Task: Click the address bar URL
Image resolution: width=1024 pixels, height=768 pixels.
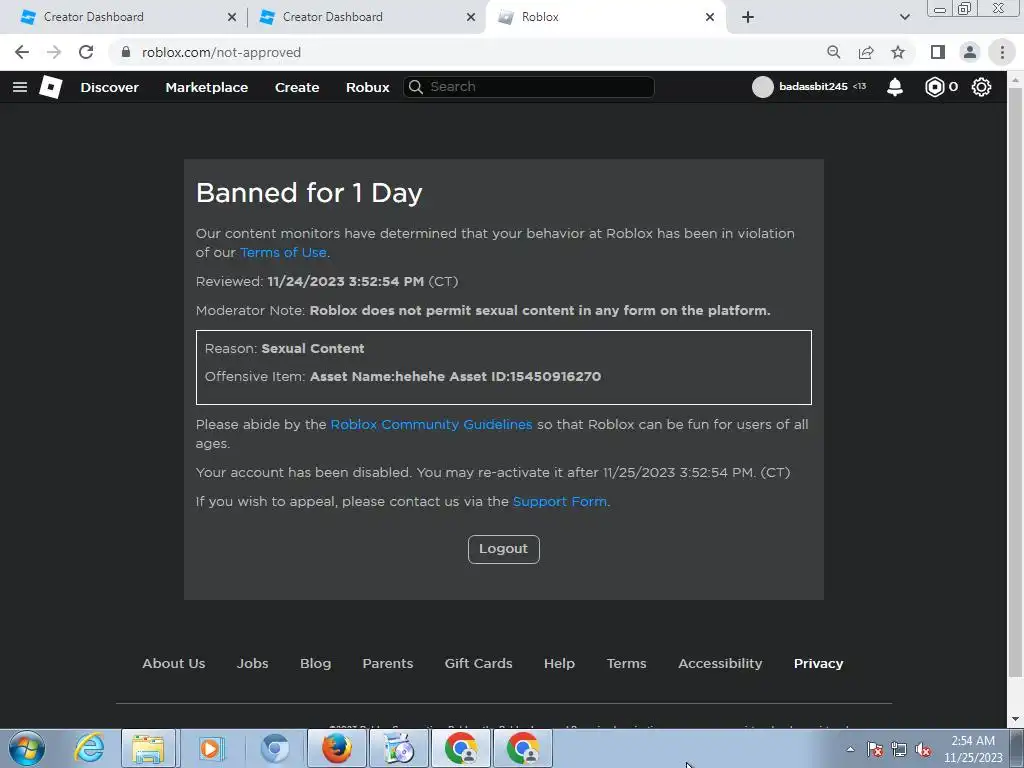Action: 221,52
